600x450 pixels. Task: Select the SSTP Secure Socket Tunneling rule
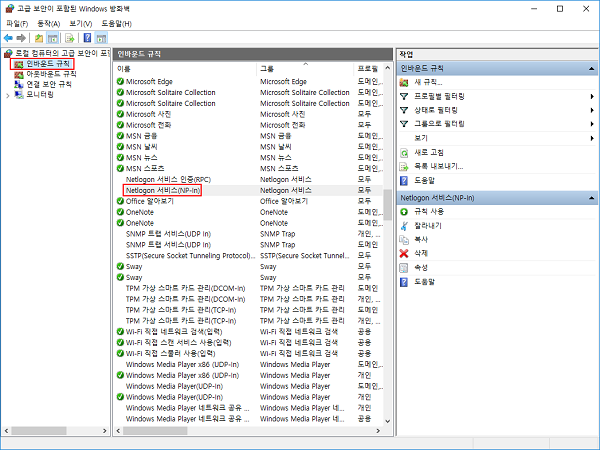tap(249, 255)
